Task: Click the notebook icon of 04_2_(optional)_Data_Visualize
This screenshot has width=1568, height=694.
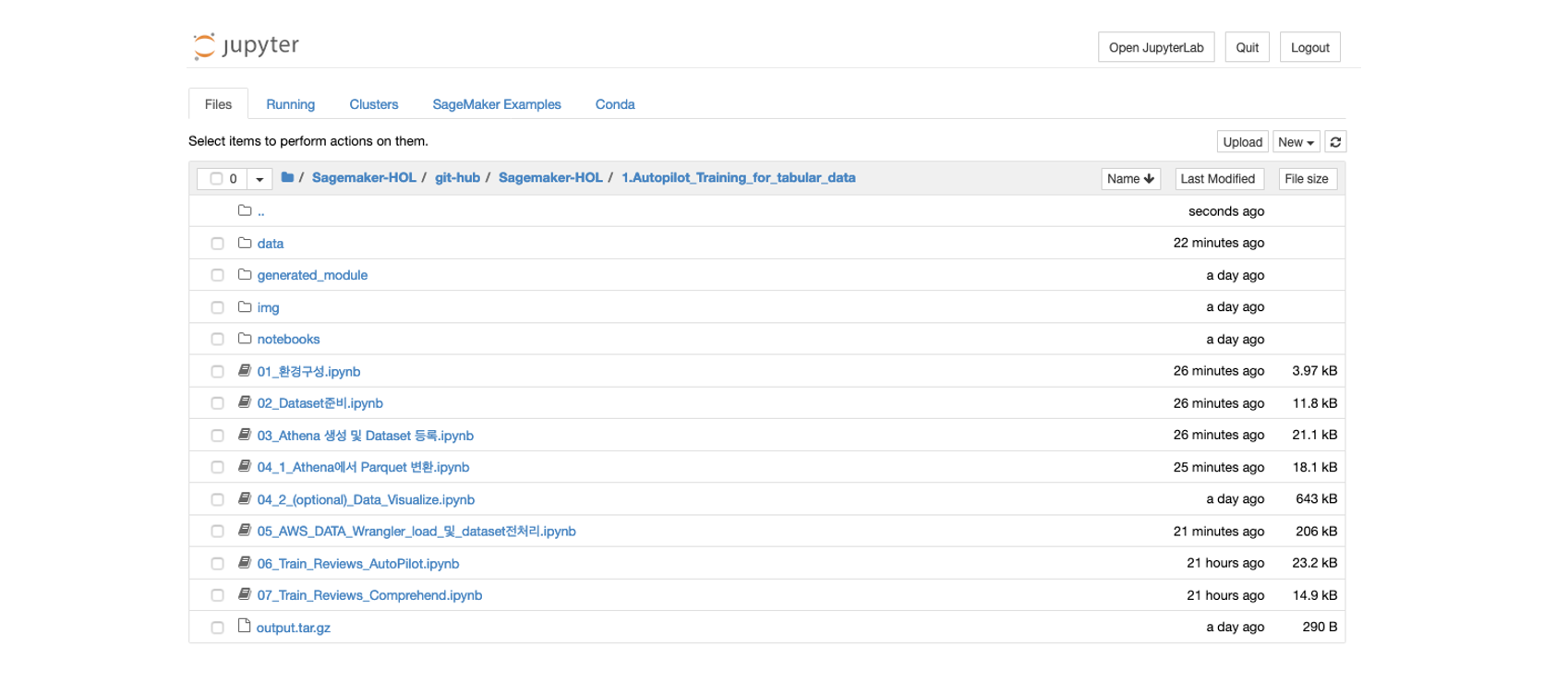Action: click(x=245, y=498)
